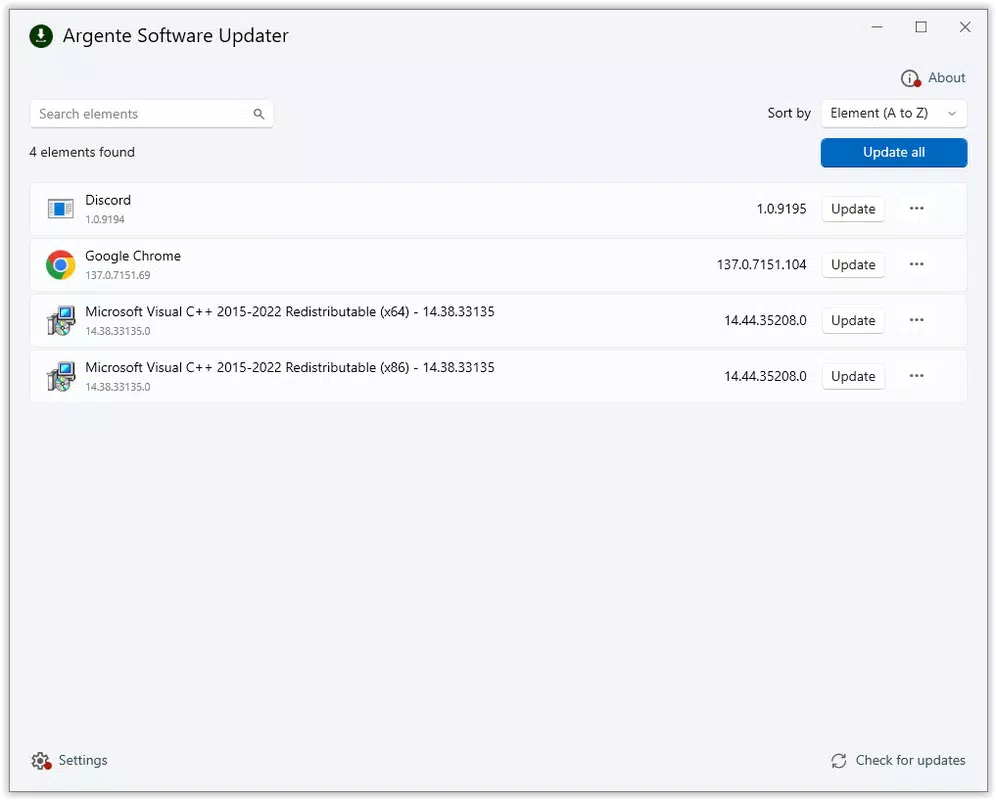Click installed version 14.38.33135.0 under x64 entry

click(x=118, y=331)
